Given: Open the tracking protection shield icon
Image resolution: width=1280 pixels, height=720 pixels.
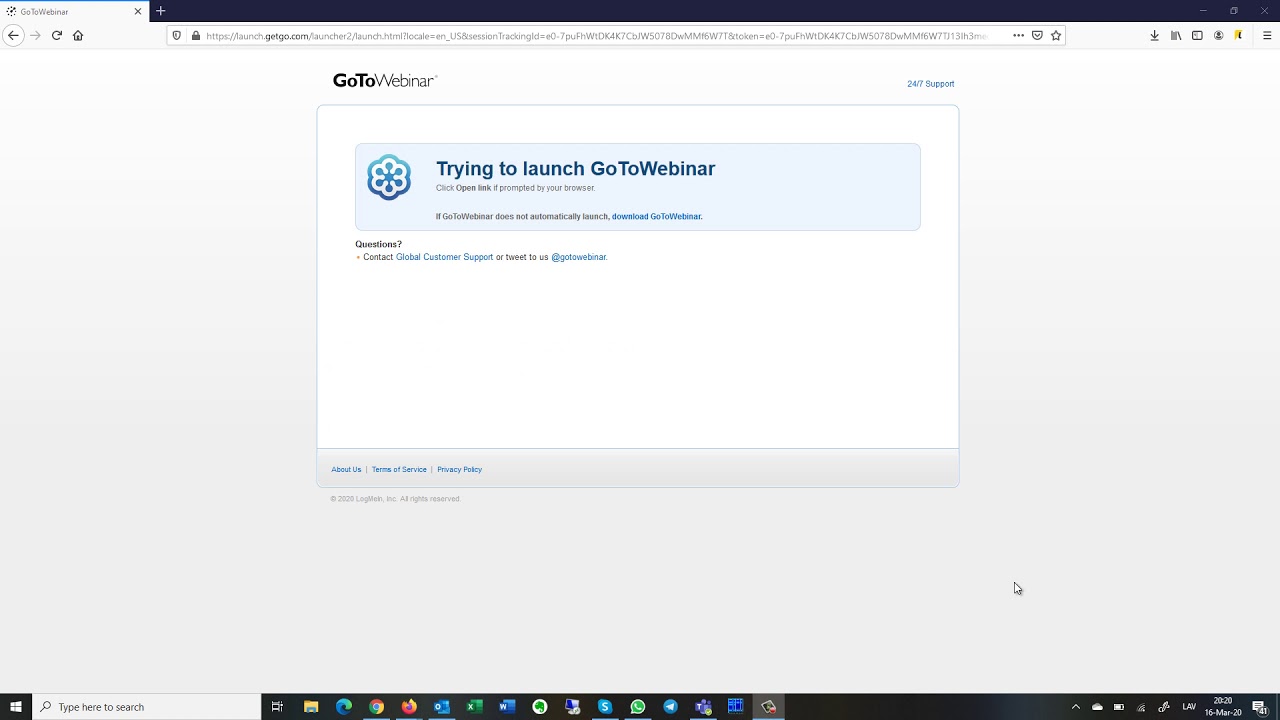Looking at the screenshot, I should click(x=177, y=35).
